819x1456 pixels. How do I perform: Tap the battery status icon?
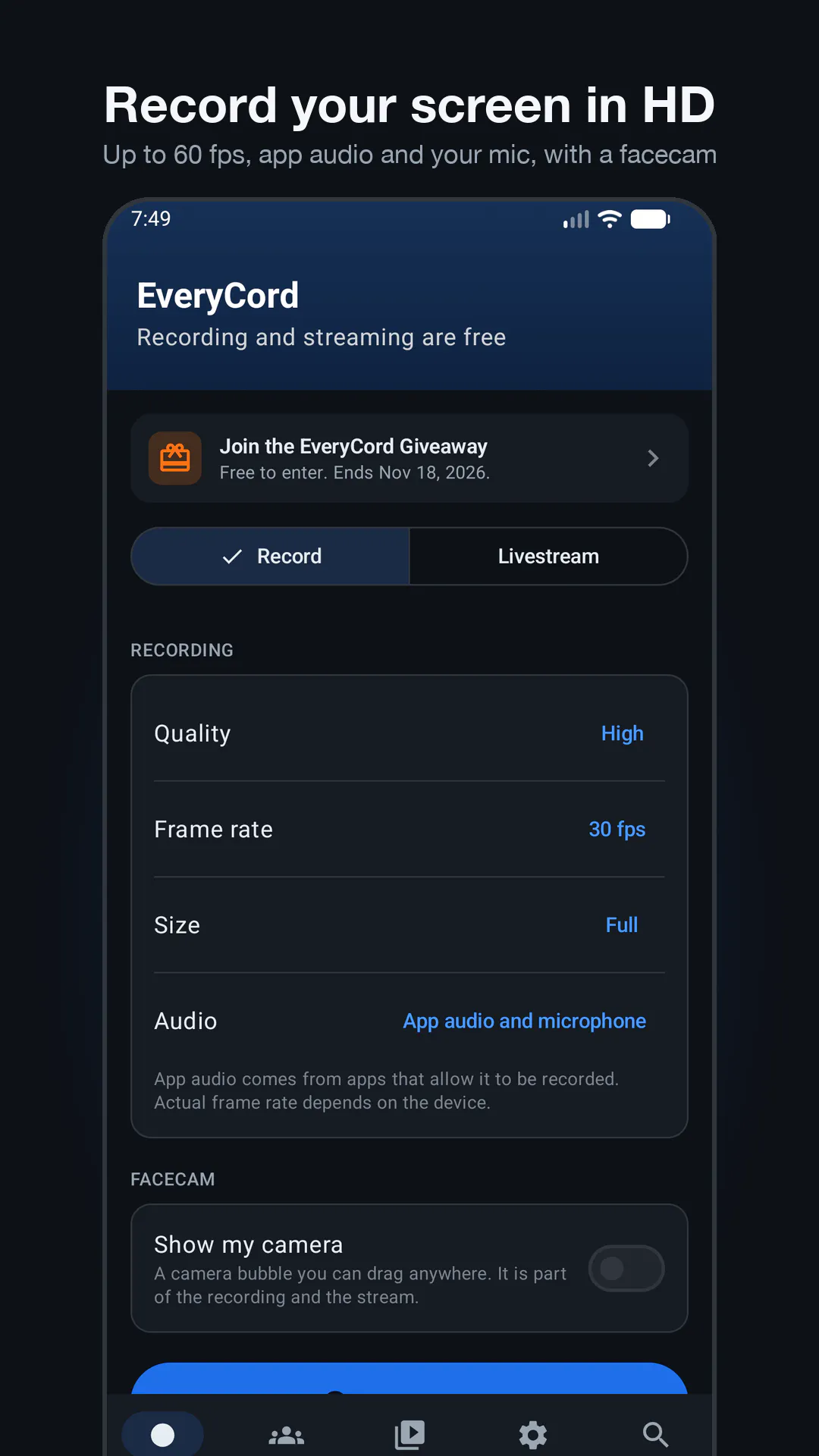tap(651, 219)
